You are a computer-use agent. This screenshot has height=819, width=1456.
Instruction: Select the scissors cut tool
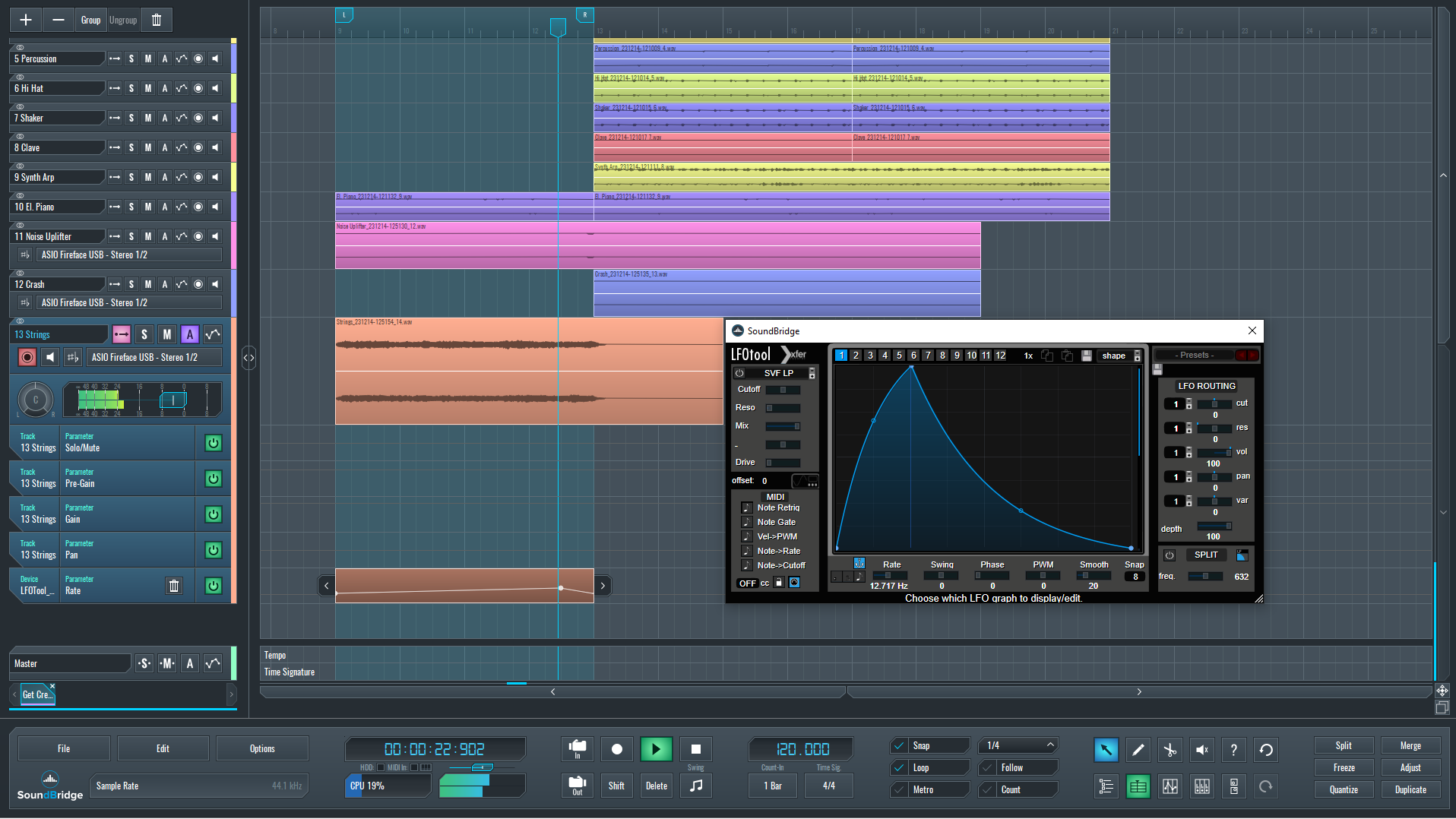pos(1170,750)
